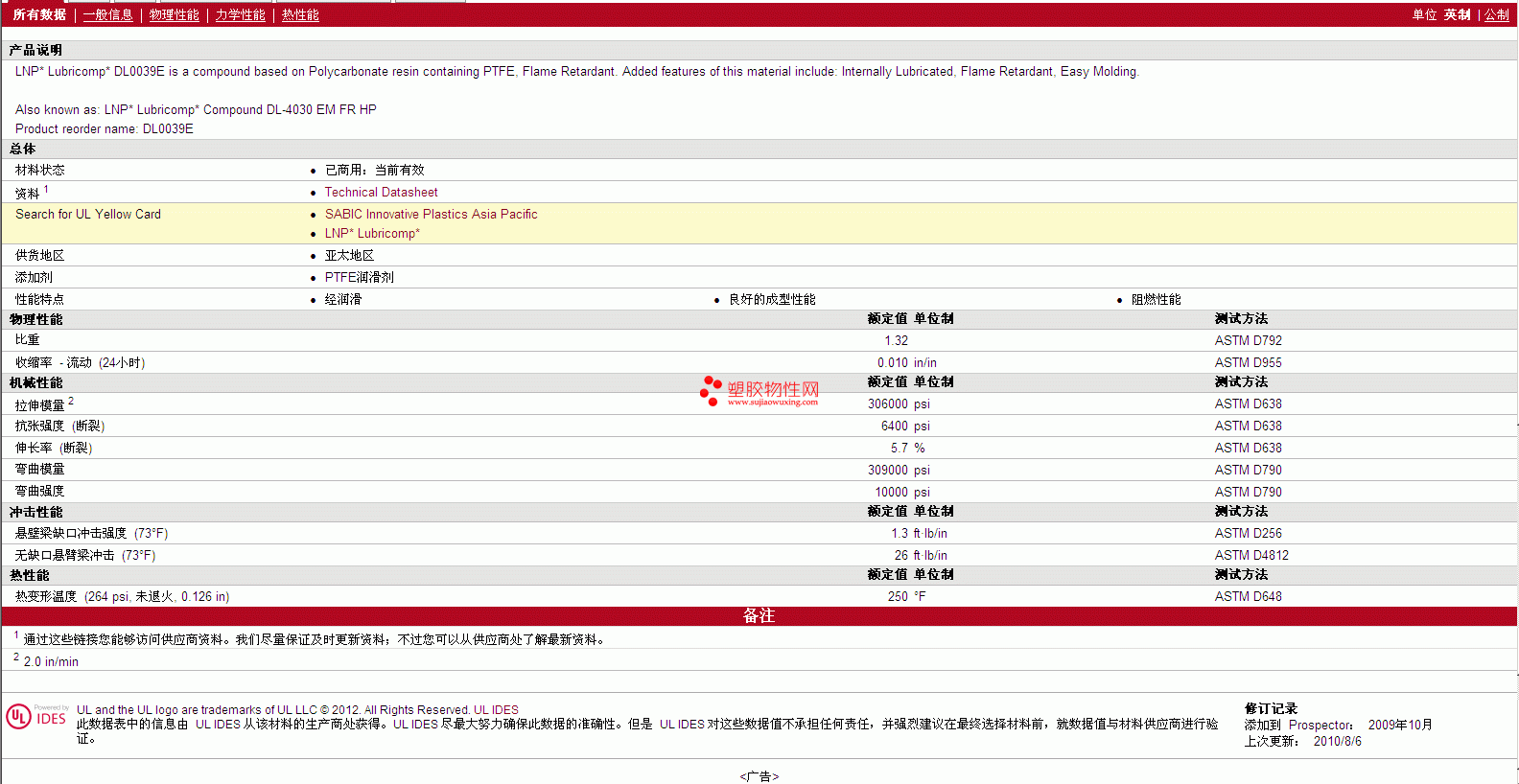Click the 备注 notes banner
The height and width of the screenshot is (784, 1519).
coord(759,615)
